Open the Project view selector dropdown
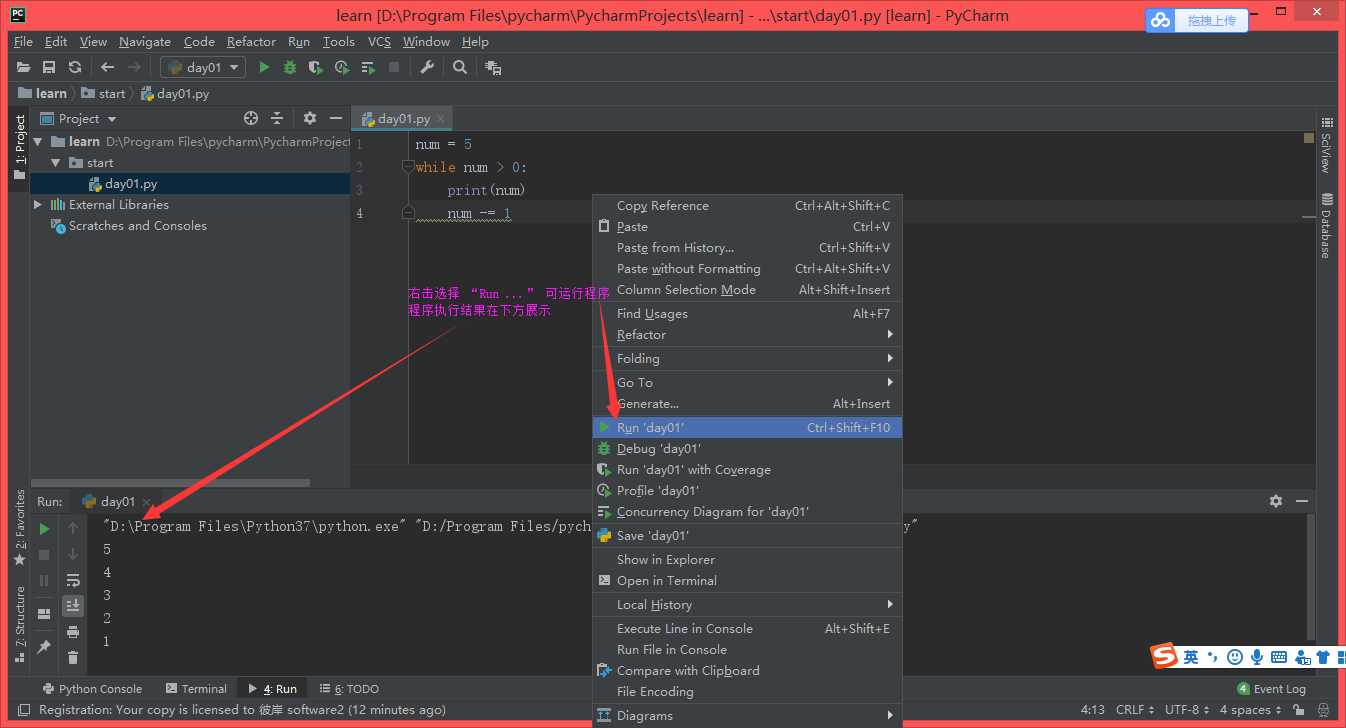Image resolution: width=1346 pixels, height=728 pixels. tap(78, 118)
